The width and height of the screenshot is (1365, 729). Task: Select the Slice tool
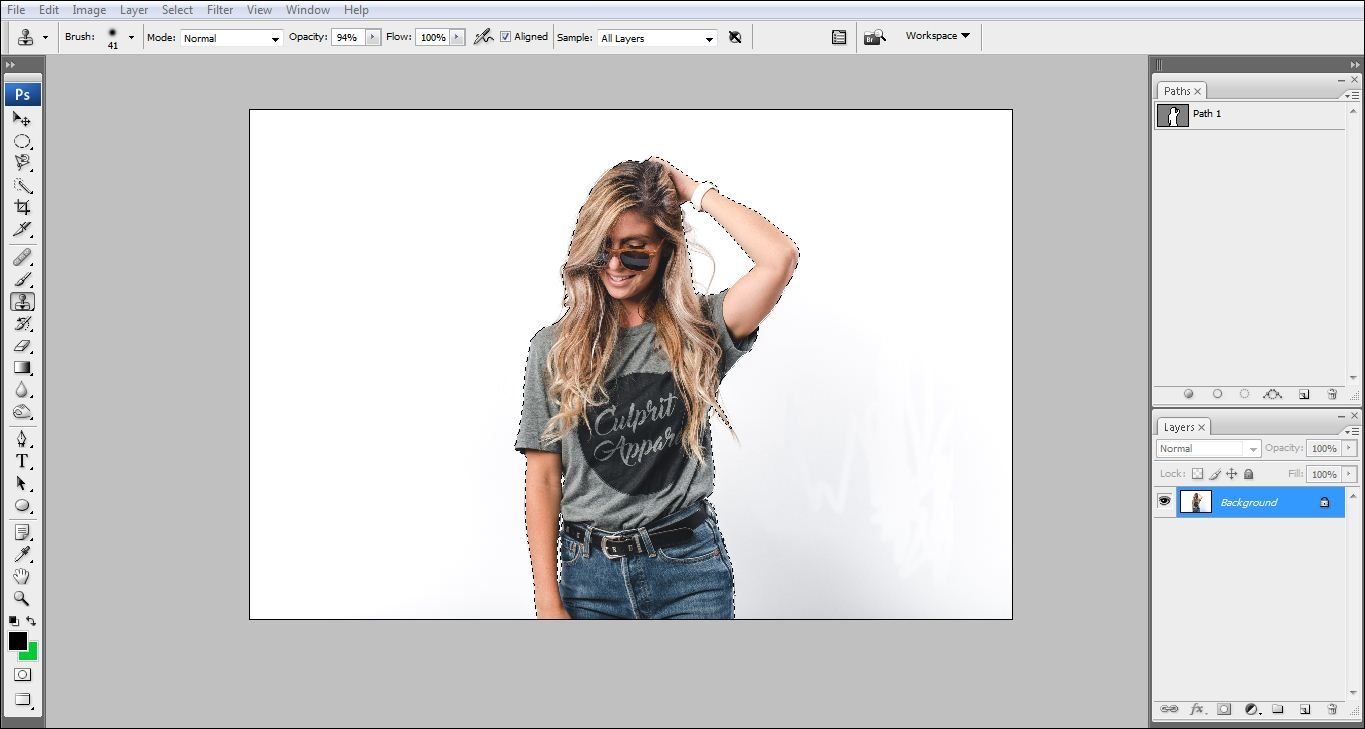tap(22, 229)
